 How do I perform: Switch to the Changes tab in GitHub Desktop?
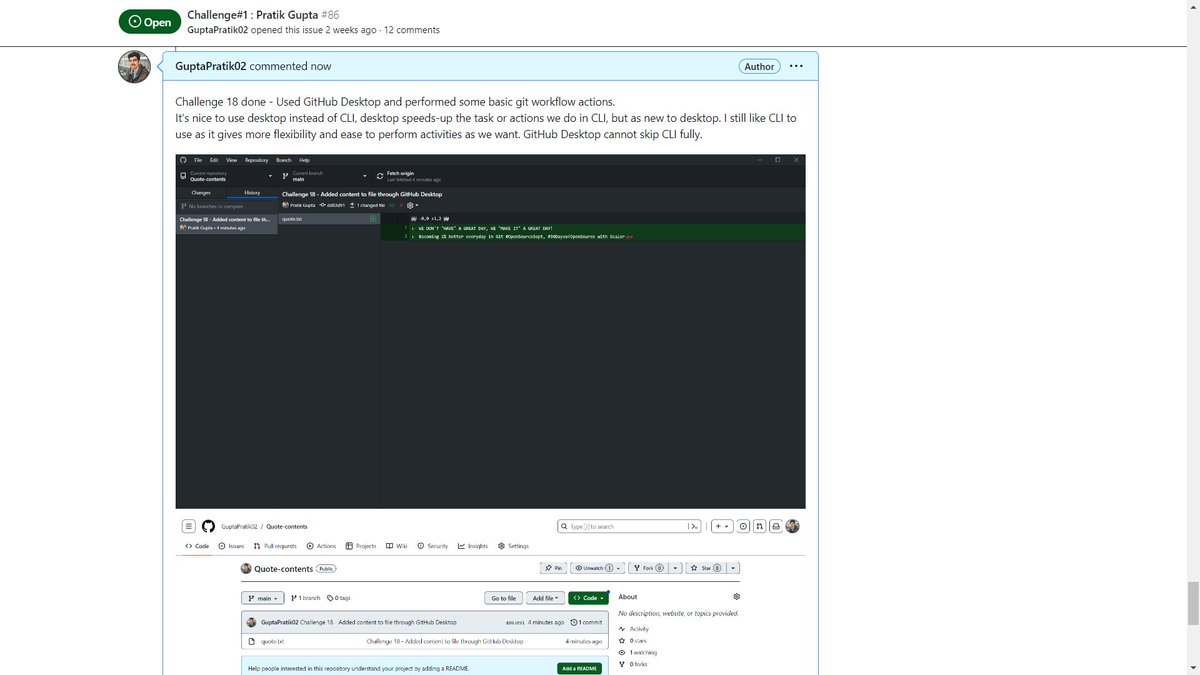[201, 192]
